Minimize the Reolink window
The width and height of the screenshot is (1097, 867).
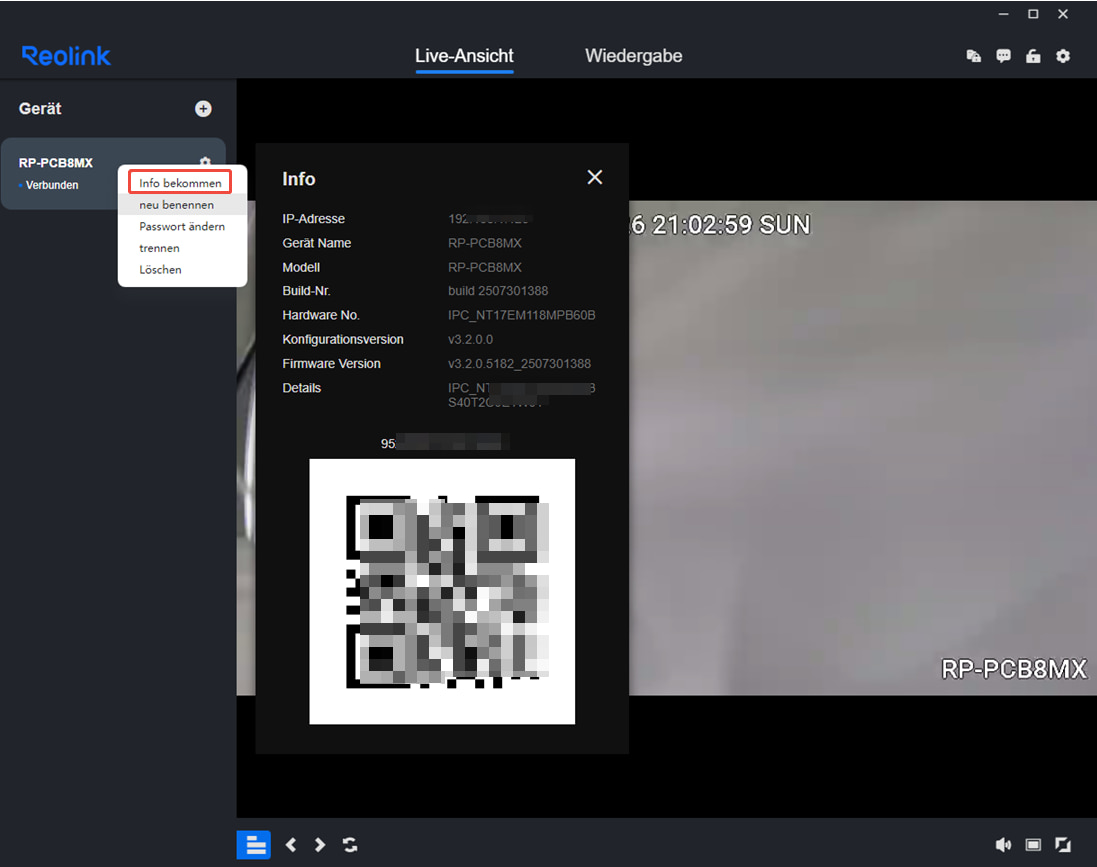[x=1003, y=14]
